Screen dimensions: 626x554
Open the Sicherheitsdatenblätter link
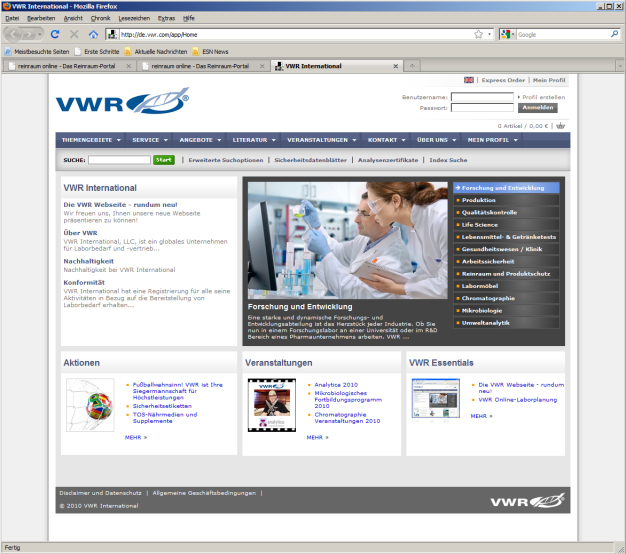[x=310, y=160]
